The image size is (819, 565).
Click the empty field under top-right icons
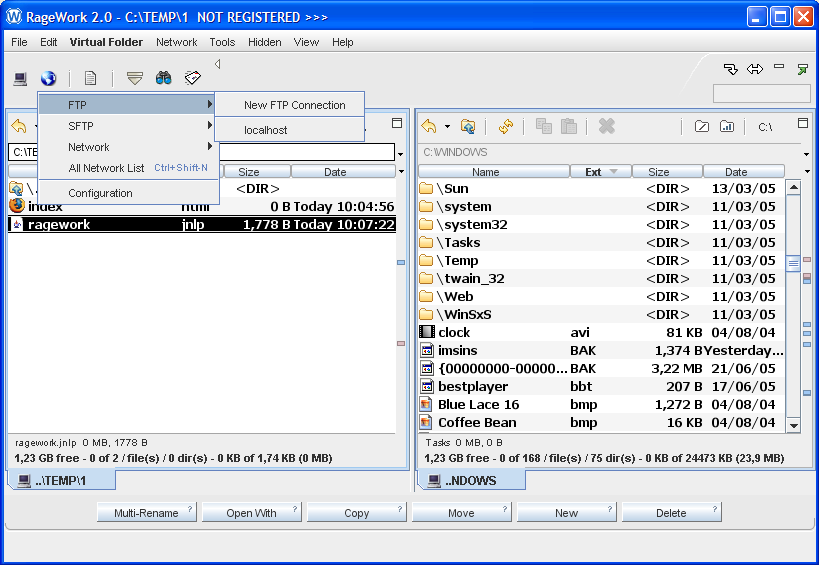click(x=762, y=94)
